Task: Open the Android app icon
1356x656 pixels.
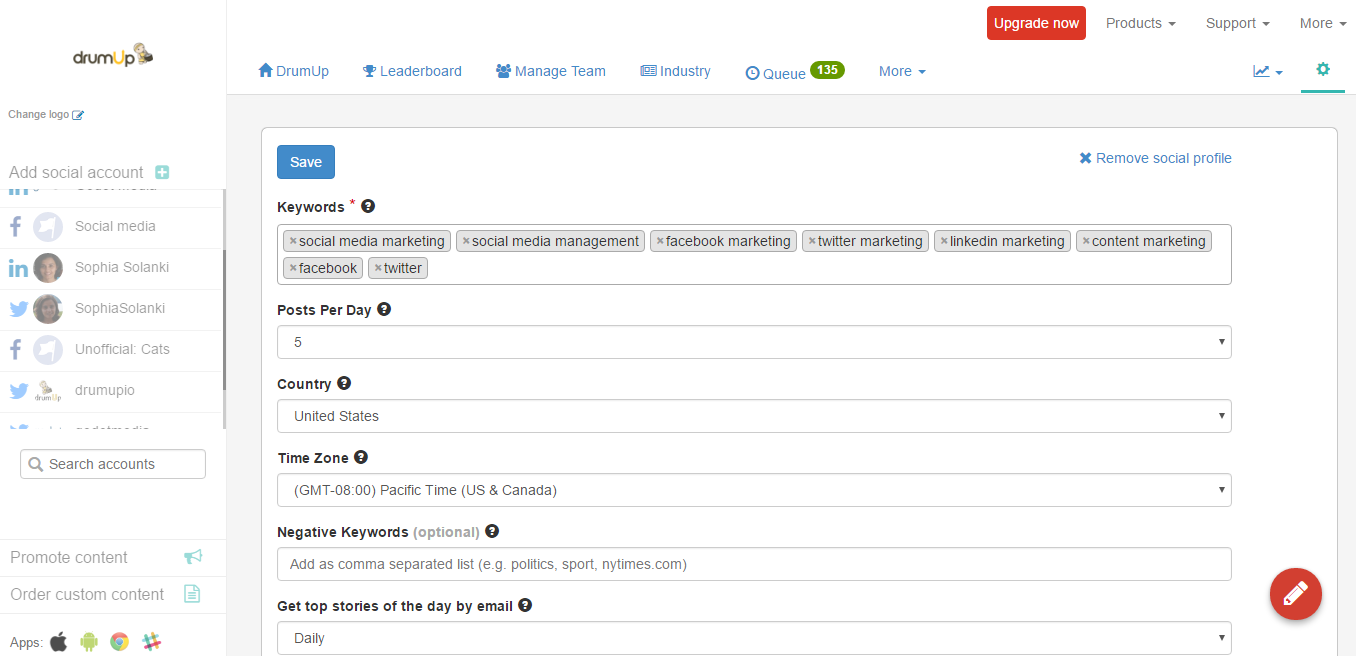Action: [89, 641]
